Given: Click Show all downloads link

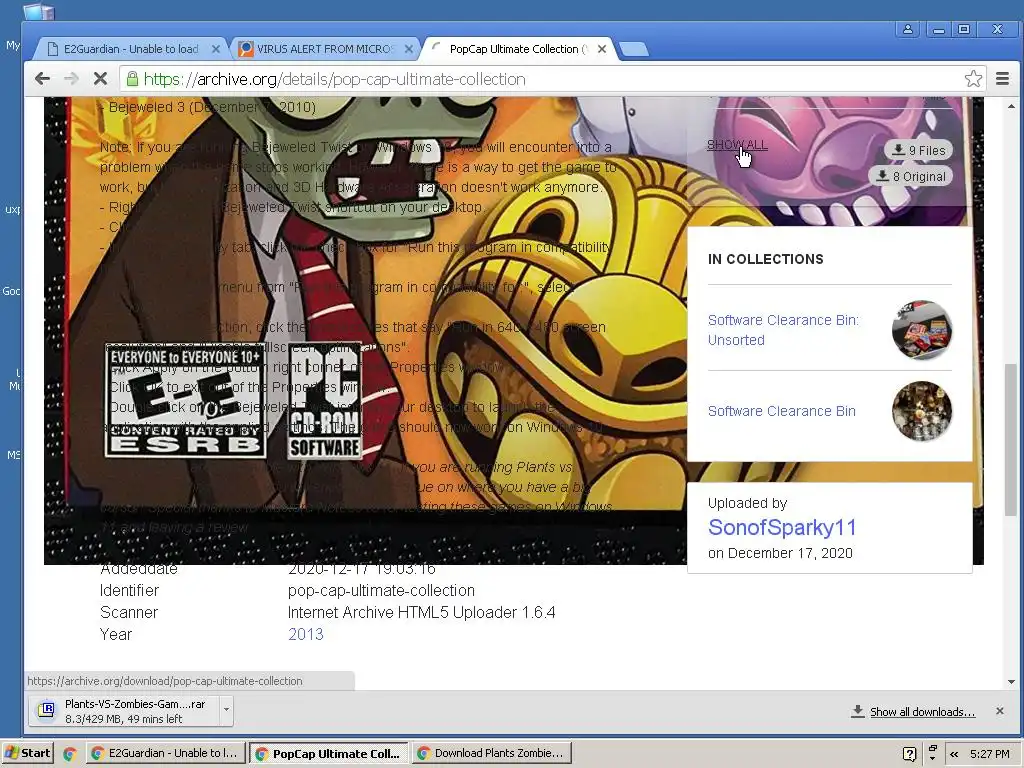Looking at the screenshot, I should (x=922, y=712).
